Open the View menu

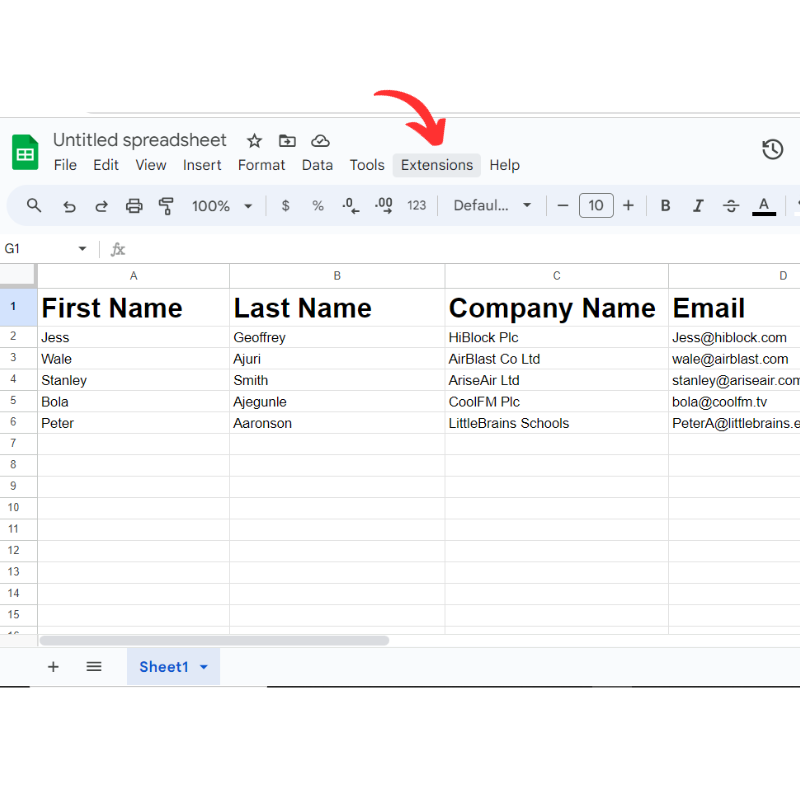pyautogui.click(x=151, y=165)
